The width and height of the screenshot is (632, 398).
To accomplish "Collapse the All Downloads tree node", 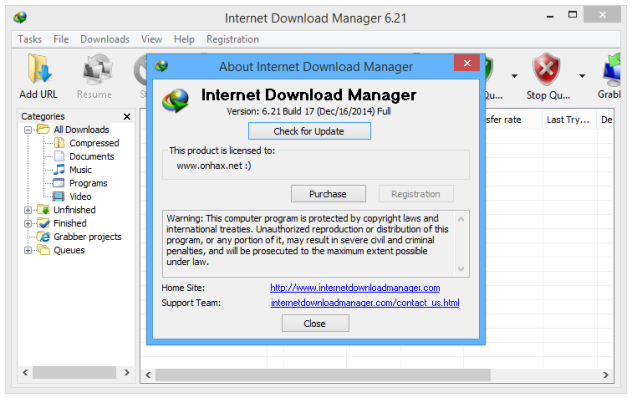I will [x=28, y=130].
